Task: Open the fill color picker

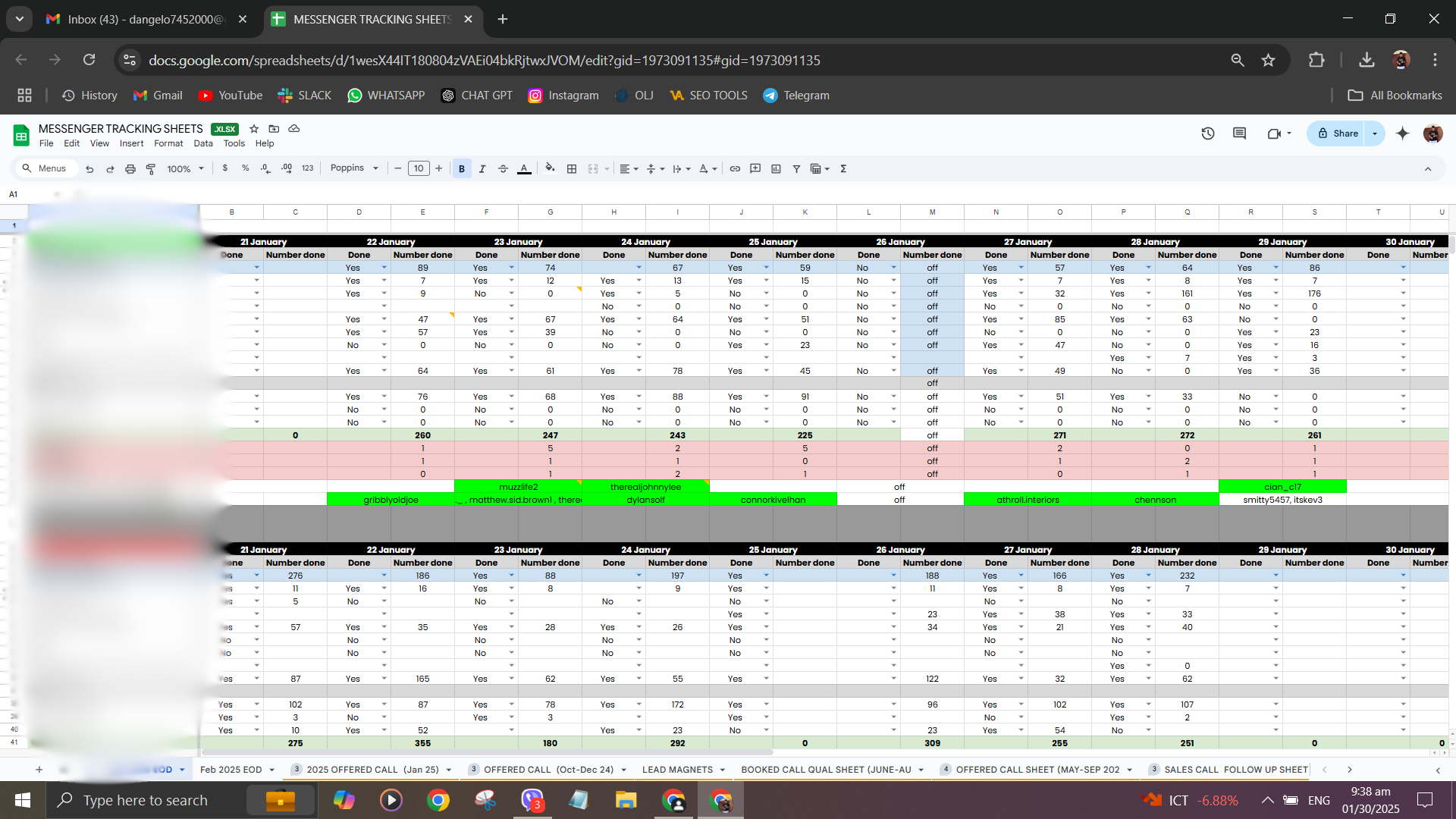Action: pos(550,168)
